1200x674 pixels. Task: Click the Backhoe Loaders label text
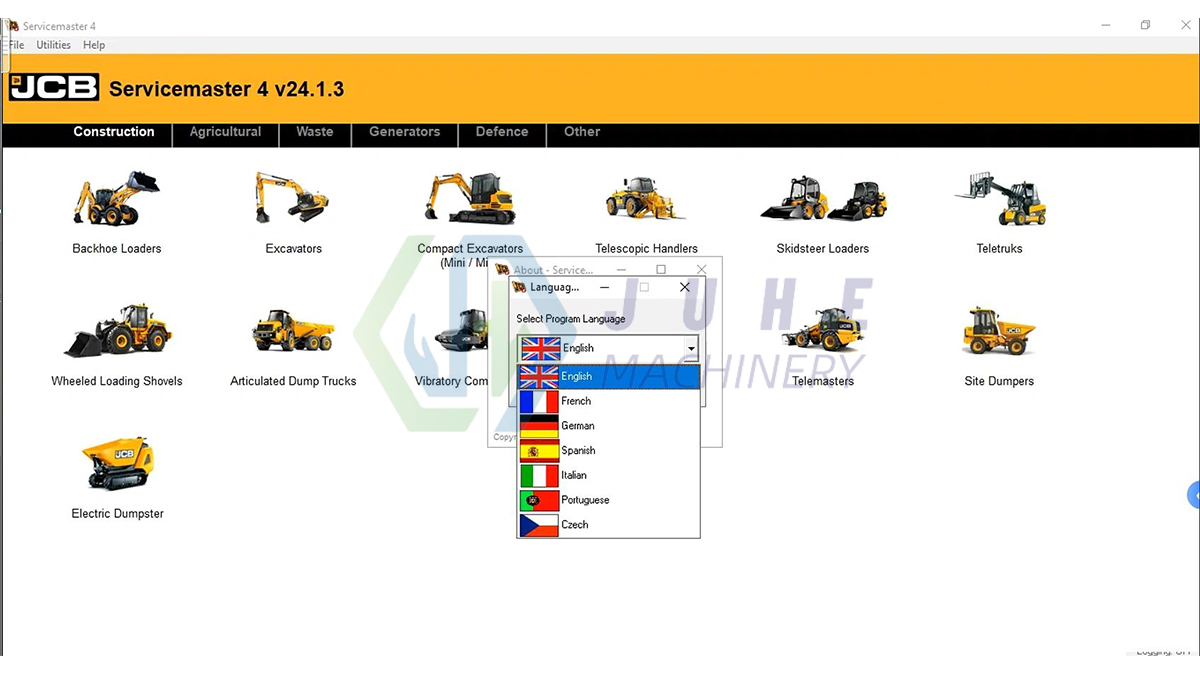[117, 249]
